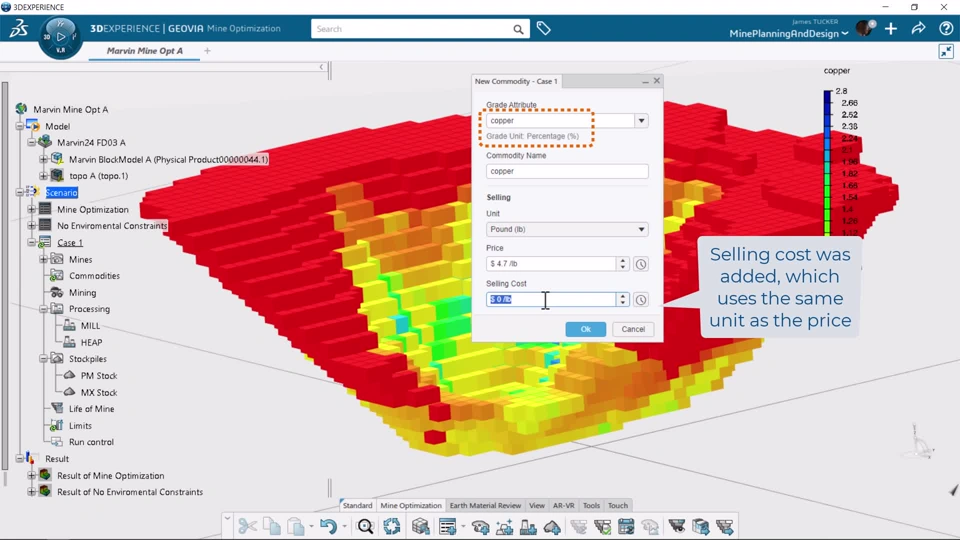Click the Undo arrow icon

click(328, 526)
